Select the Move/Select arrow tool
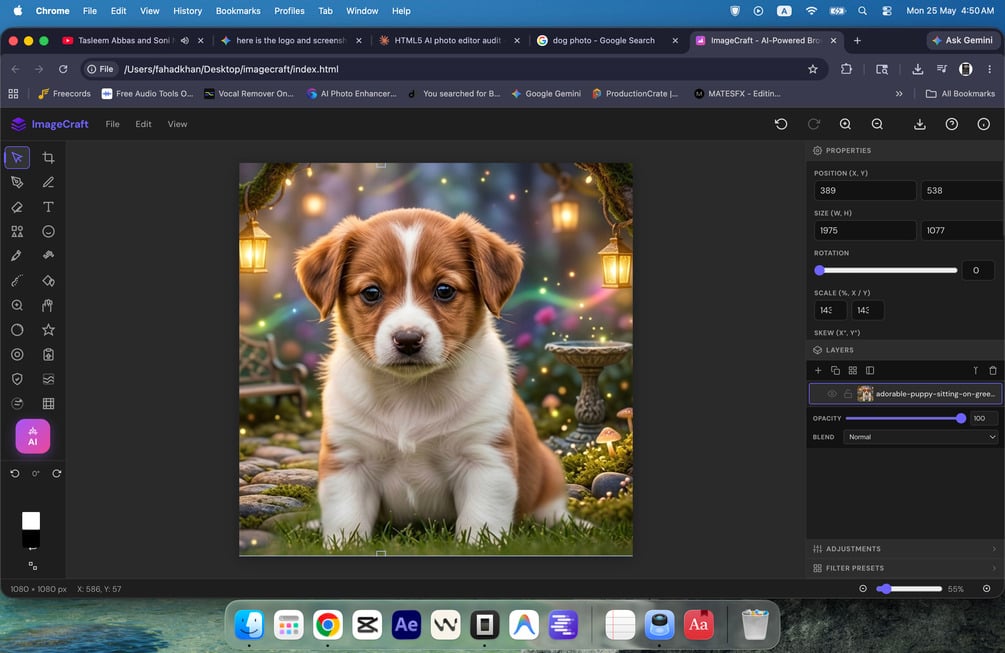This screenshot has height=653, width=1005. tap(17, 158)
